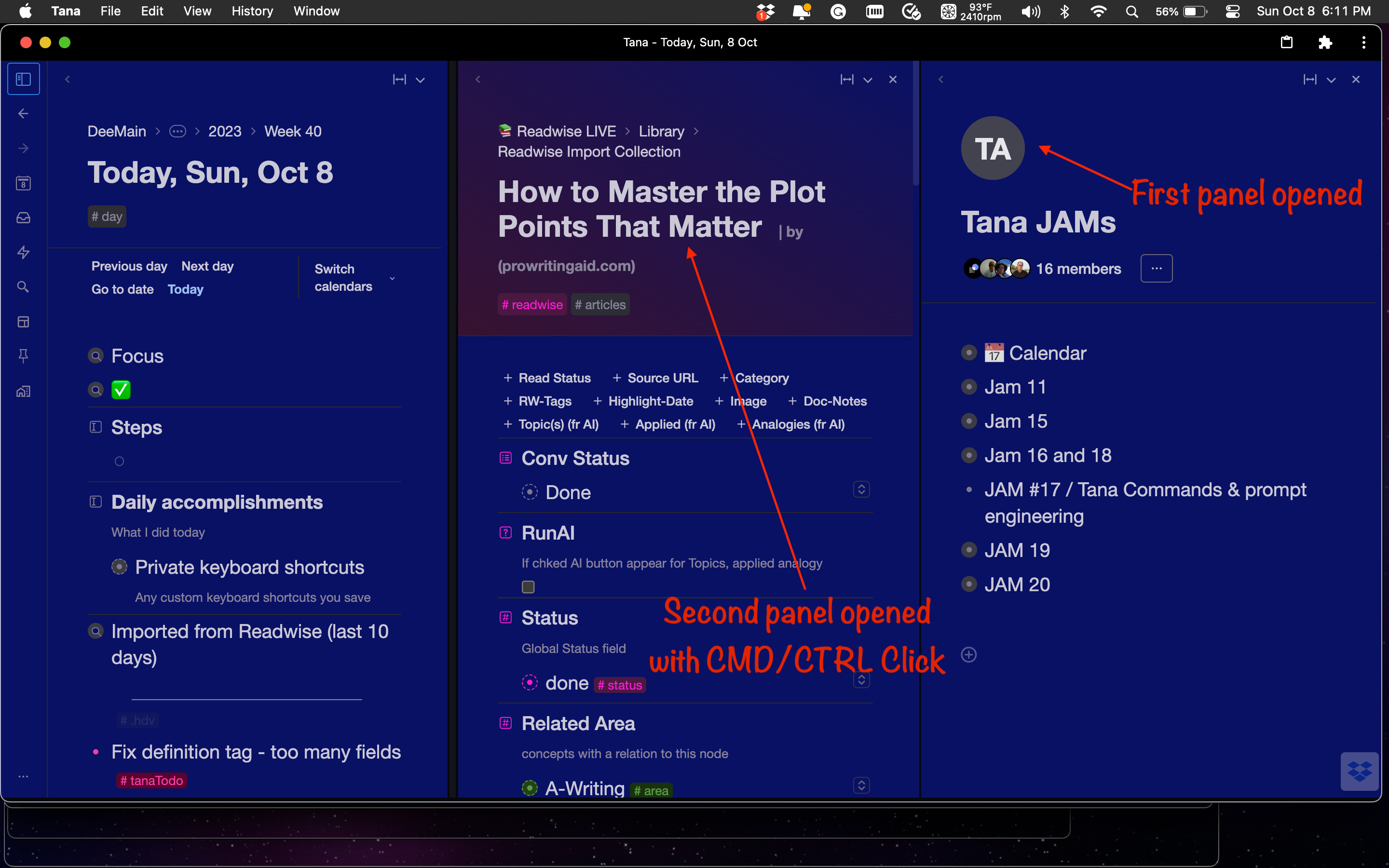Image resolution: width=1389 pixels, height=868 pixels.
Task: Open the View menu
Action: pyautogui.click(x=197, y=11)
